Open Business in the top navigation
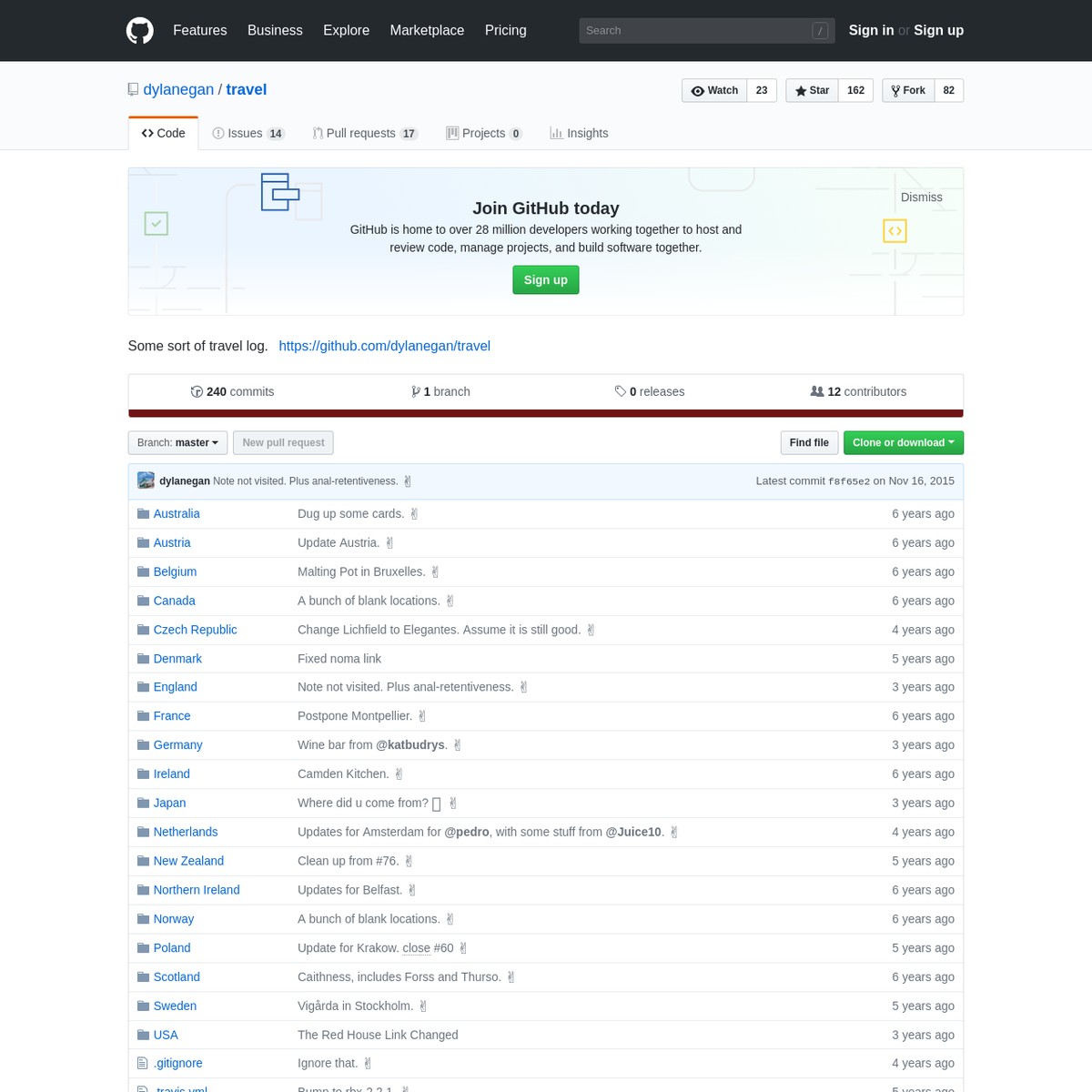This screenshot has height=1092, width=1092. coord(275,30)
